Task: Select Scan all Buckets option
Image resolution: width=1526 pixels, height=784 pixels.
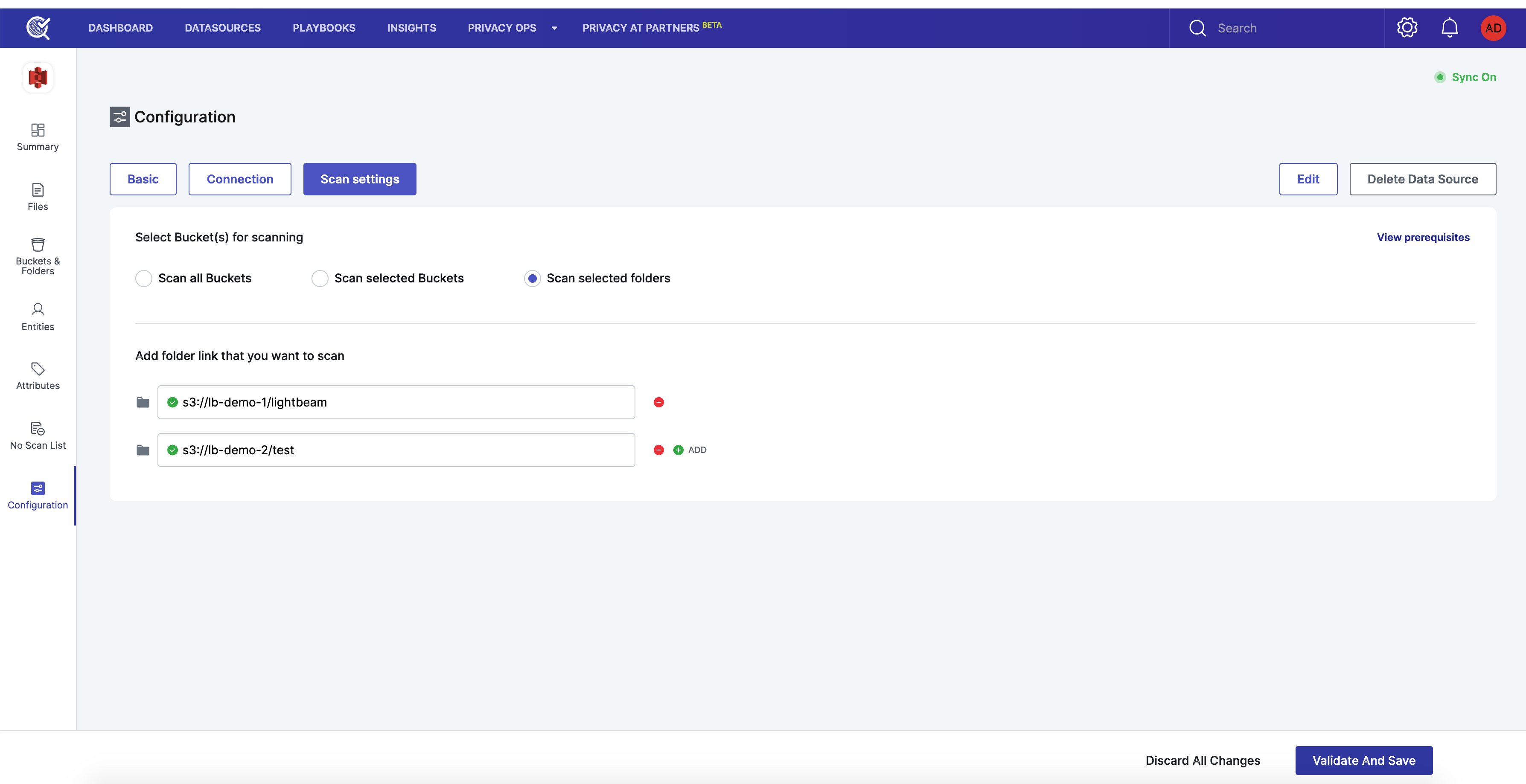Action: pyautogui.click(x=144, y=278)
